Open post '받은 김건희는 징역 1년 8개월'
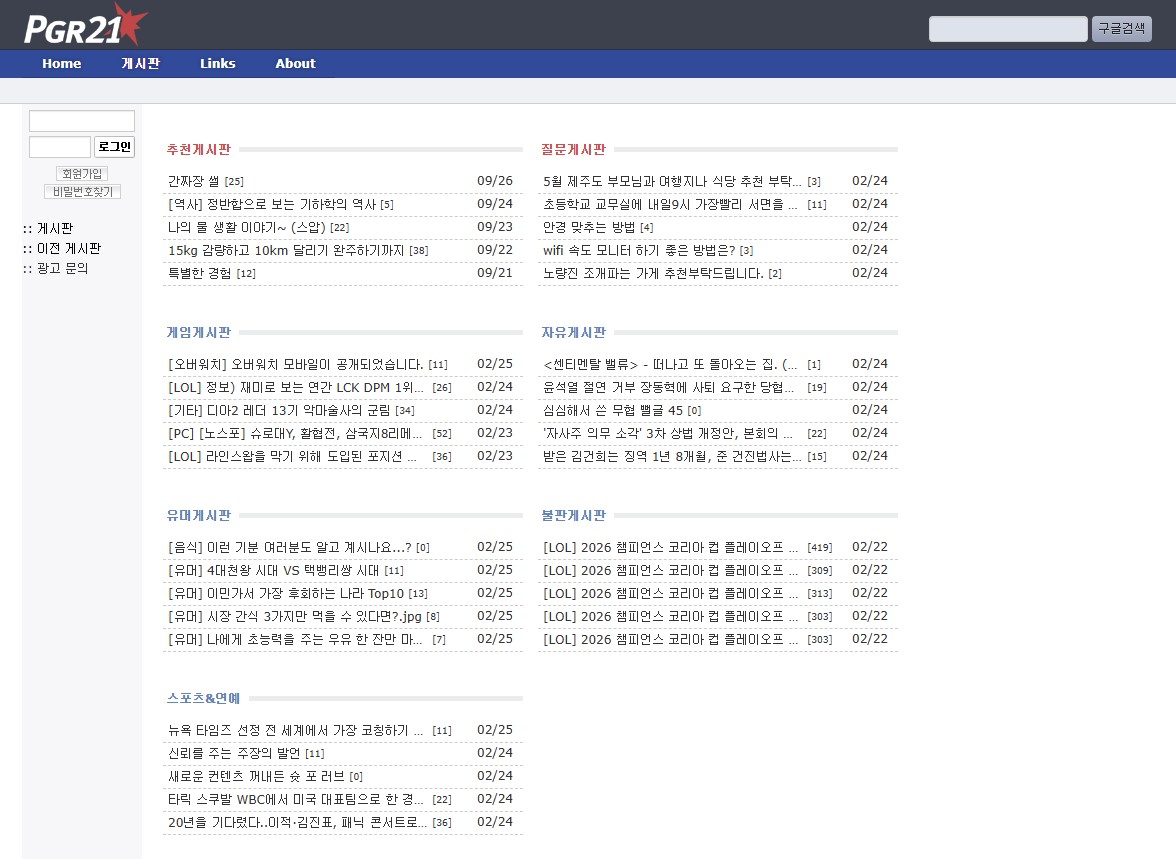The image size is (1176, 859). [x=672, y=456]
